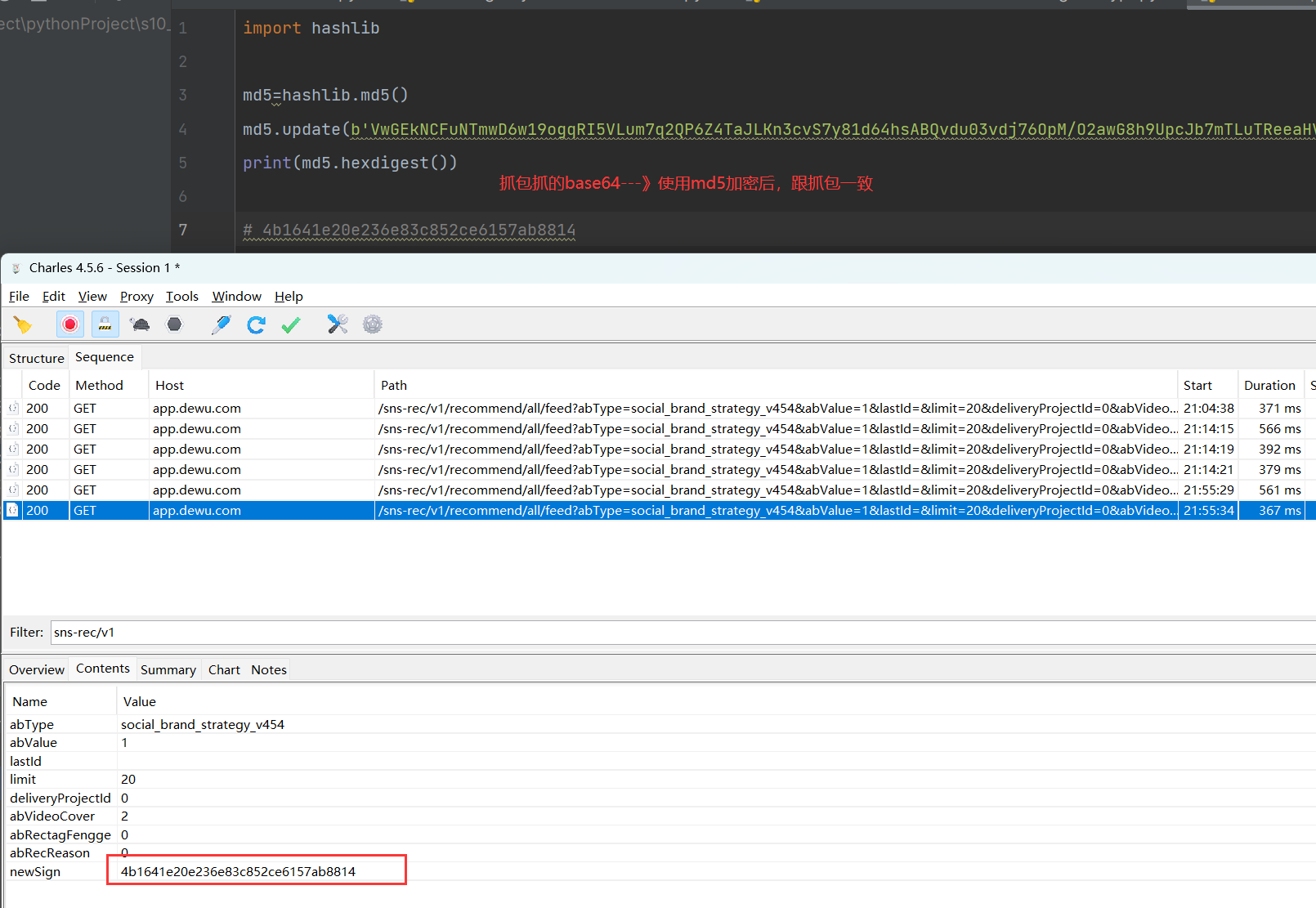Image resolution: width=1316 pixels, height=908 pixels.
Task: Toggle the red Record button
Action: pos(70,325)
